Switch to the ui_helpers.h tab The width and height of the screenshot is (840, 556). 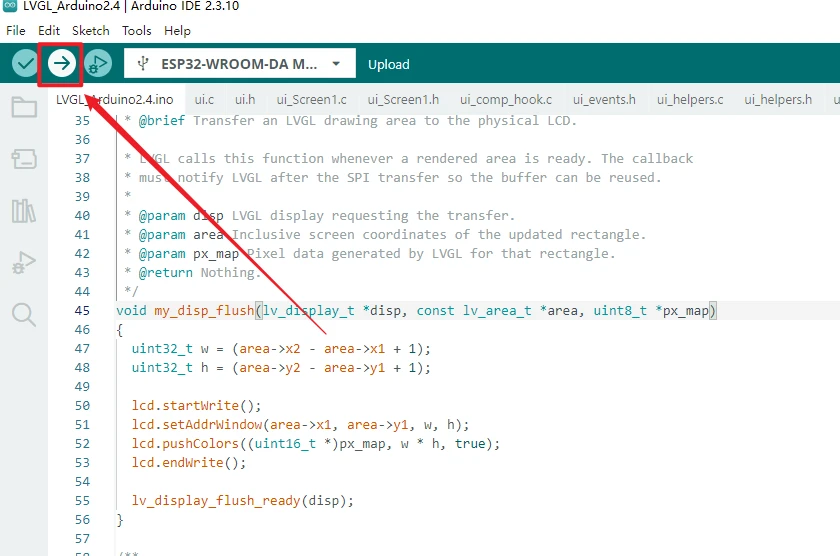tap(778, 100)
